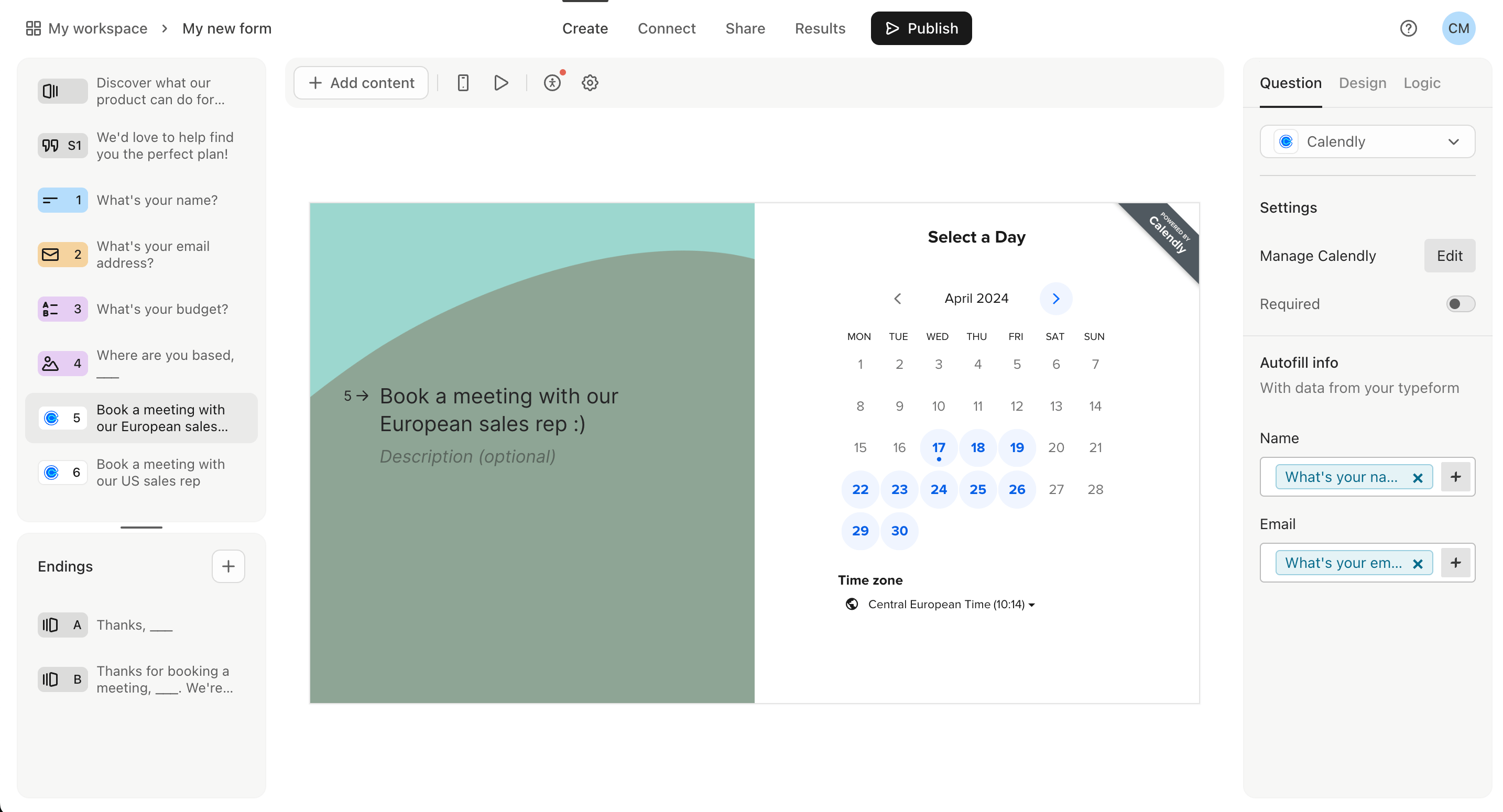Switch to the Design tab
The width and height of the screenshot is (1503, 812).
pos(1362,83)
